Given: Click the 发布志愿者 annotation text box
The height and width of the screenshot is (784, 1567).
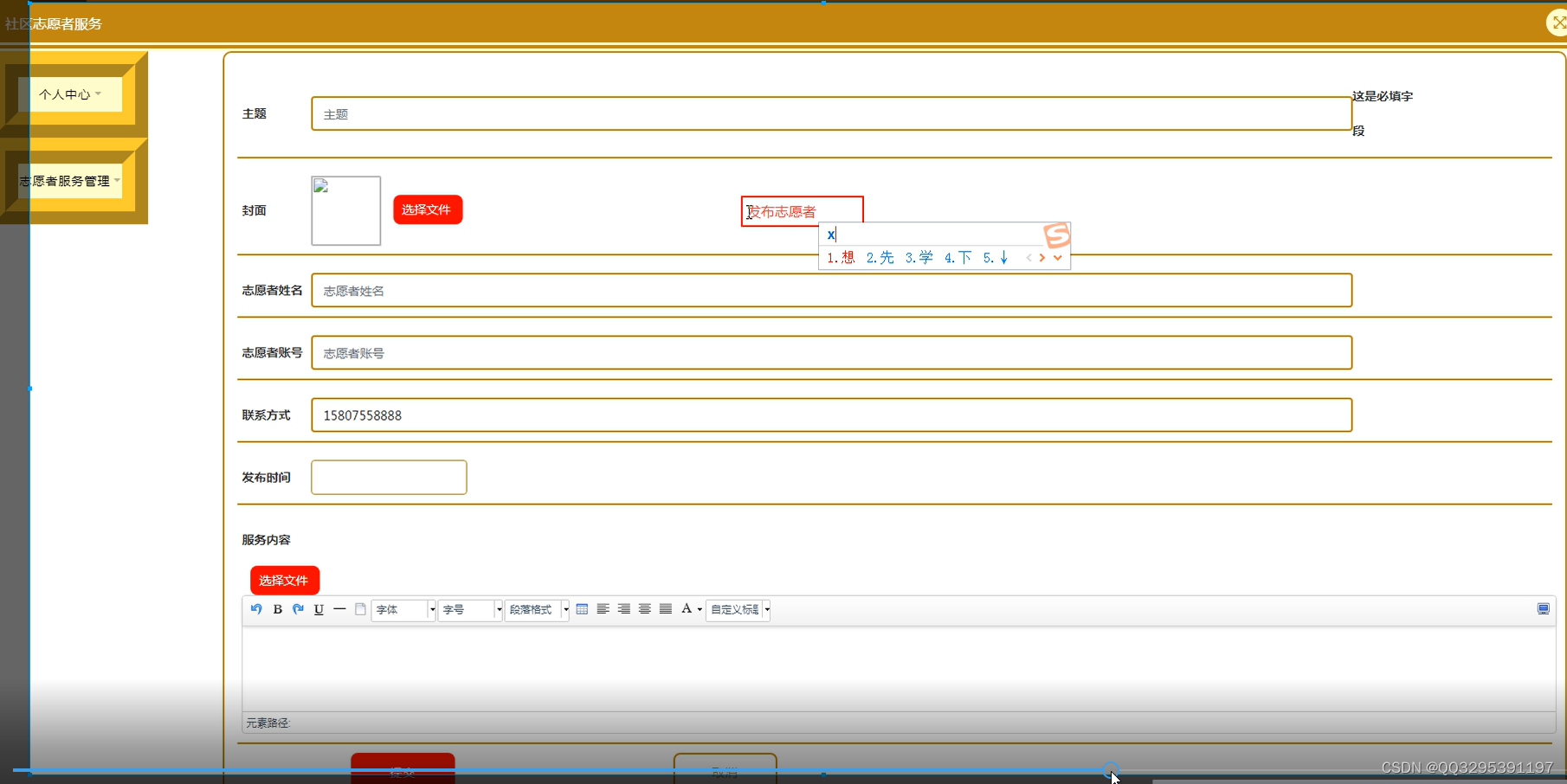Looking at the screenshot, I should [803, 211].
